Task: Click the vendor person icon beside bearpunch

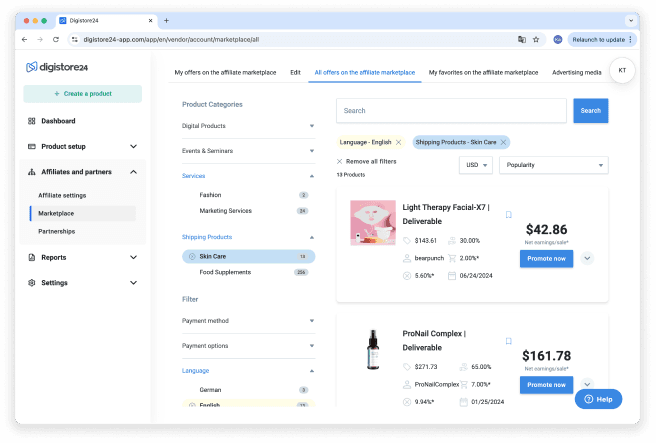Action: [x=407, y=258]
